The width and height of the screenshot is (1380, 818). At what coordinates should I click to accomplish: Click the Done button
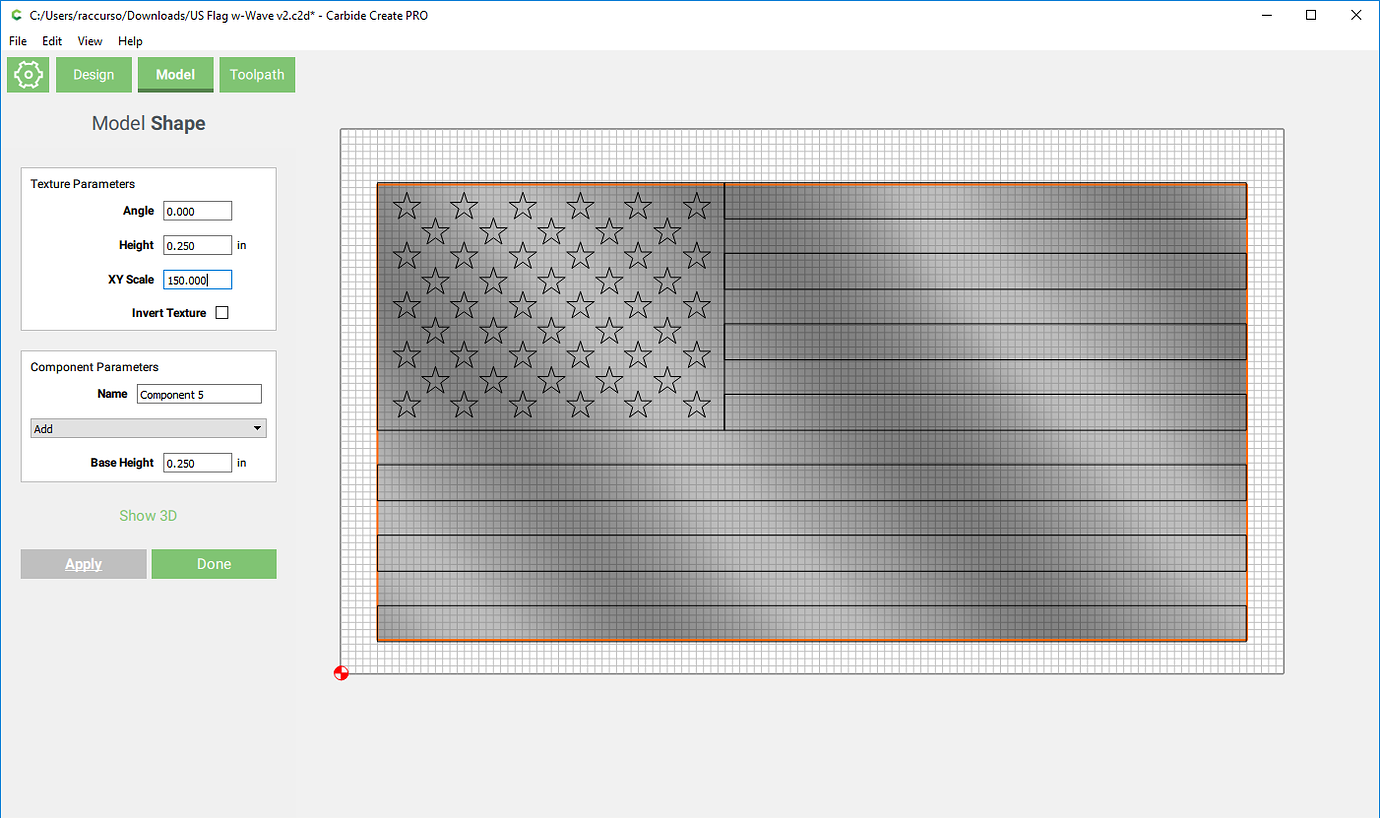214,564
